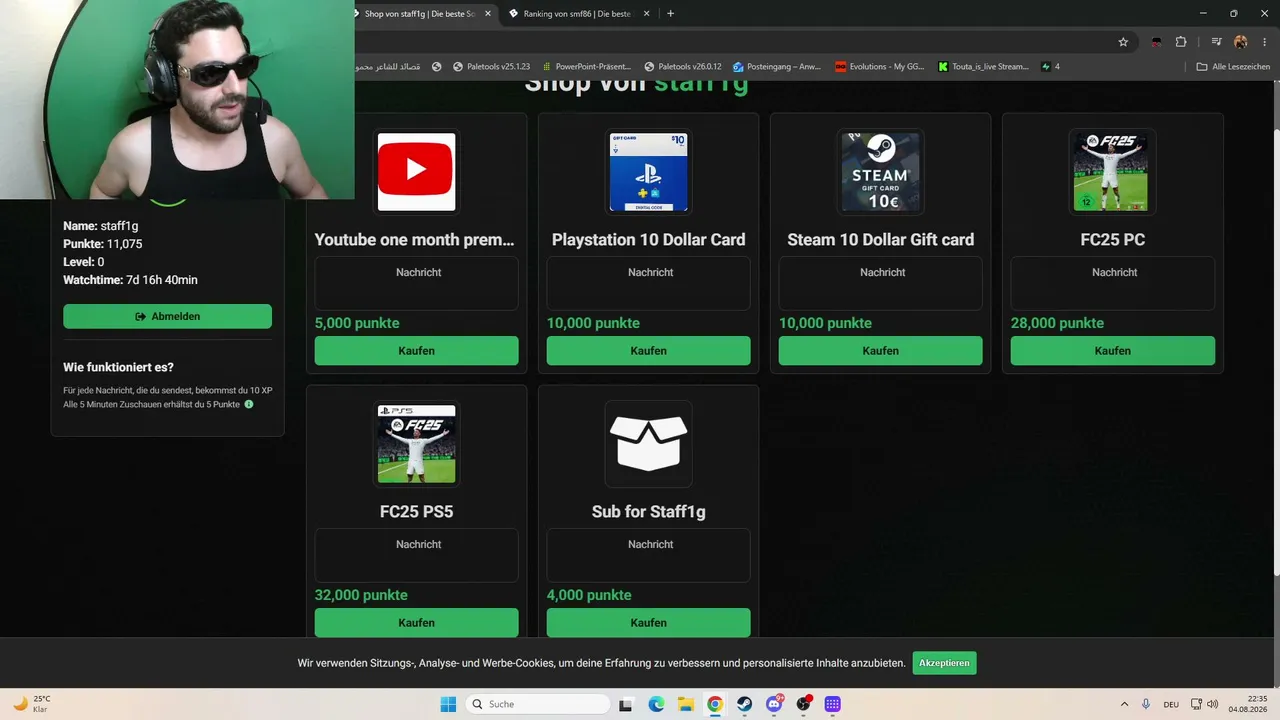
Task: Click the FC25 PC cover image
Action: 1112,172
